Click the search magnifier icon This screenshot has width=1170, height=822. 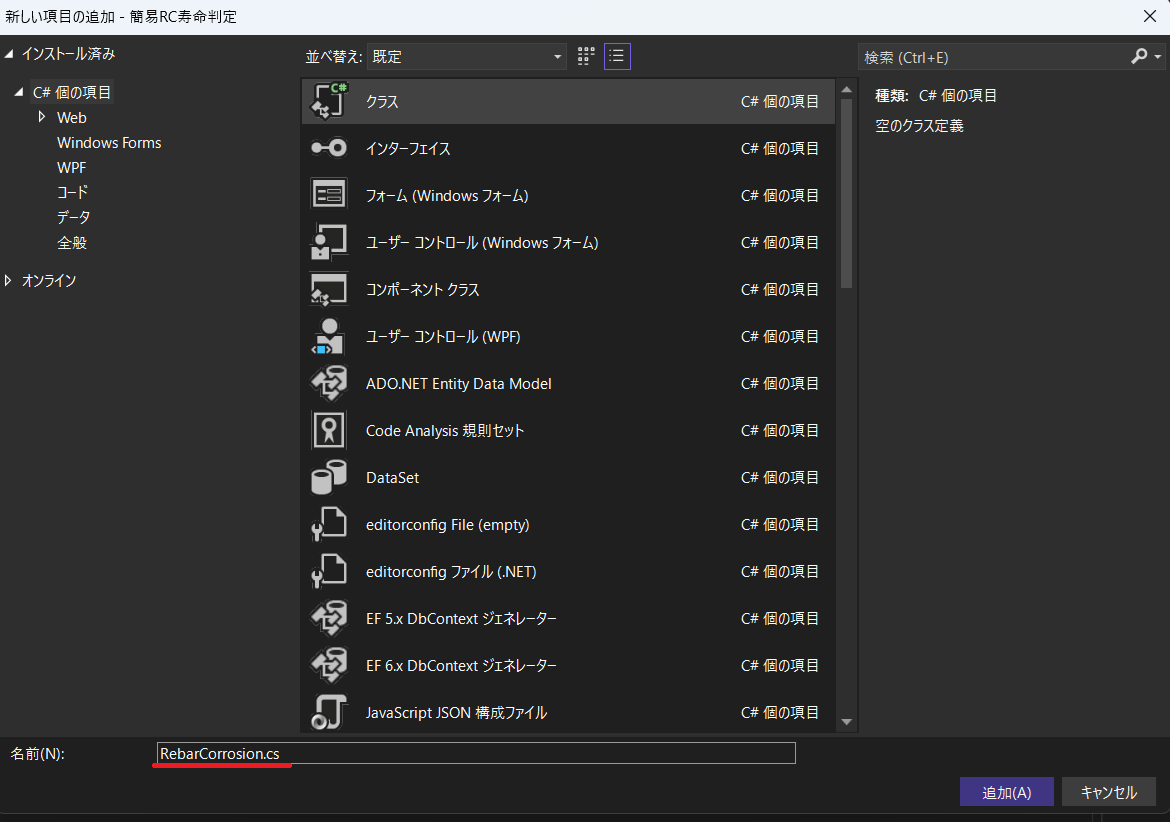pos(1139,57)
